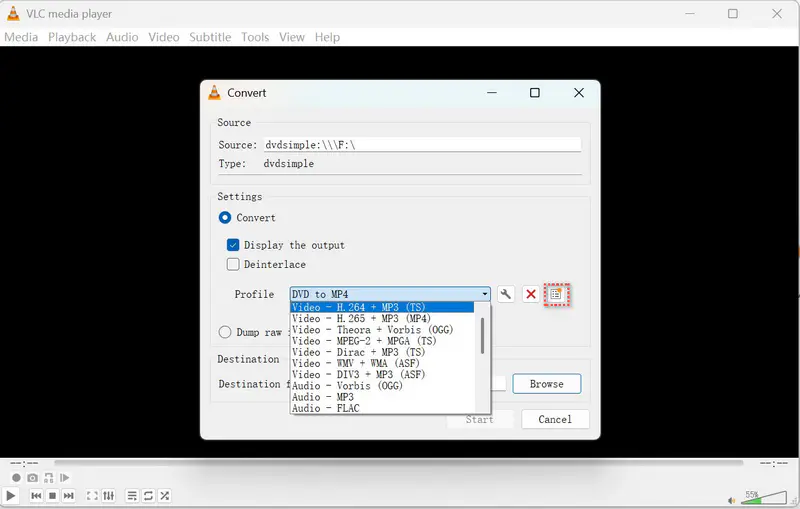
Task: Click VLC cone icon in main title bar
Action: 13,14
